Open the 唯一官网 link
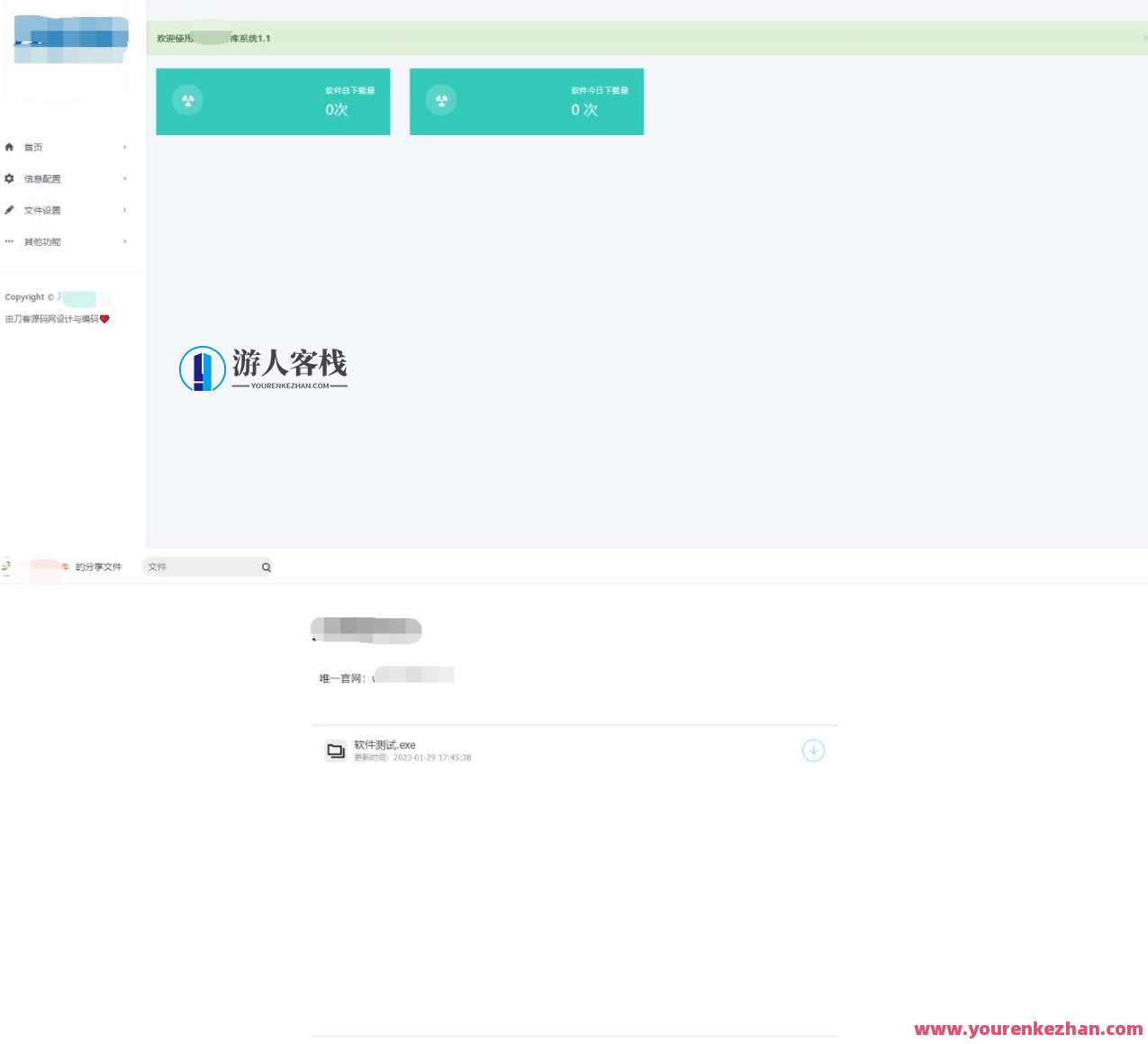Screen dimensions: 1148x1044 (x=414, y=676)
